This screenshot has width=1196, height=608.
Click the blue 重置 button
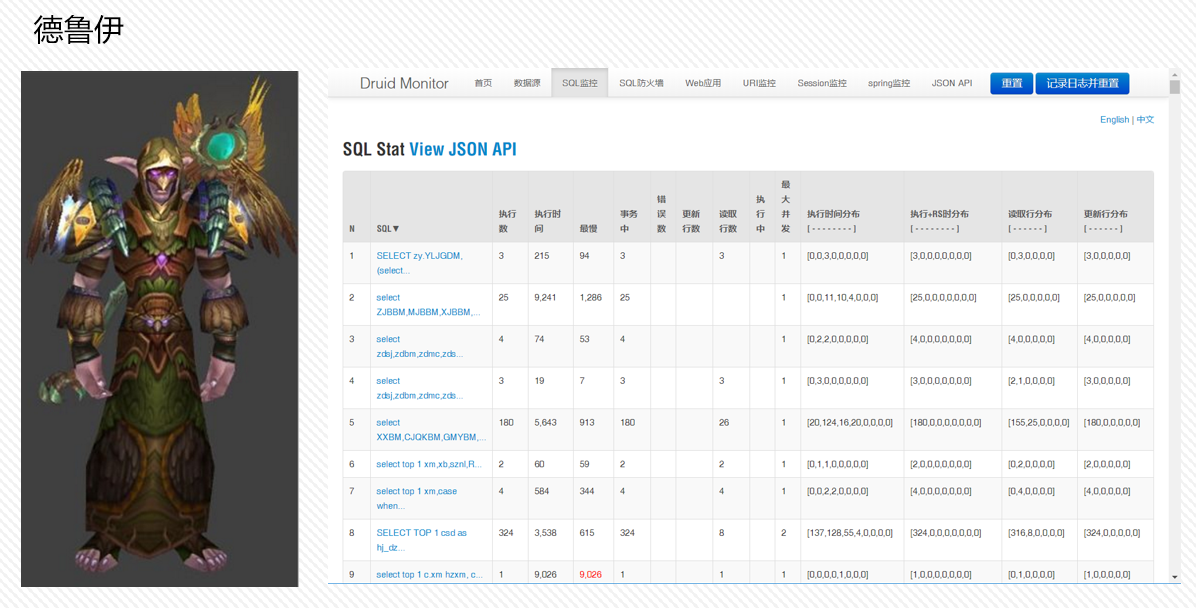click(1011, 83)
